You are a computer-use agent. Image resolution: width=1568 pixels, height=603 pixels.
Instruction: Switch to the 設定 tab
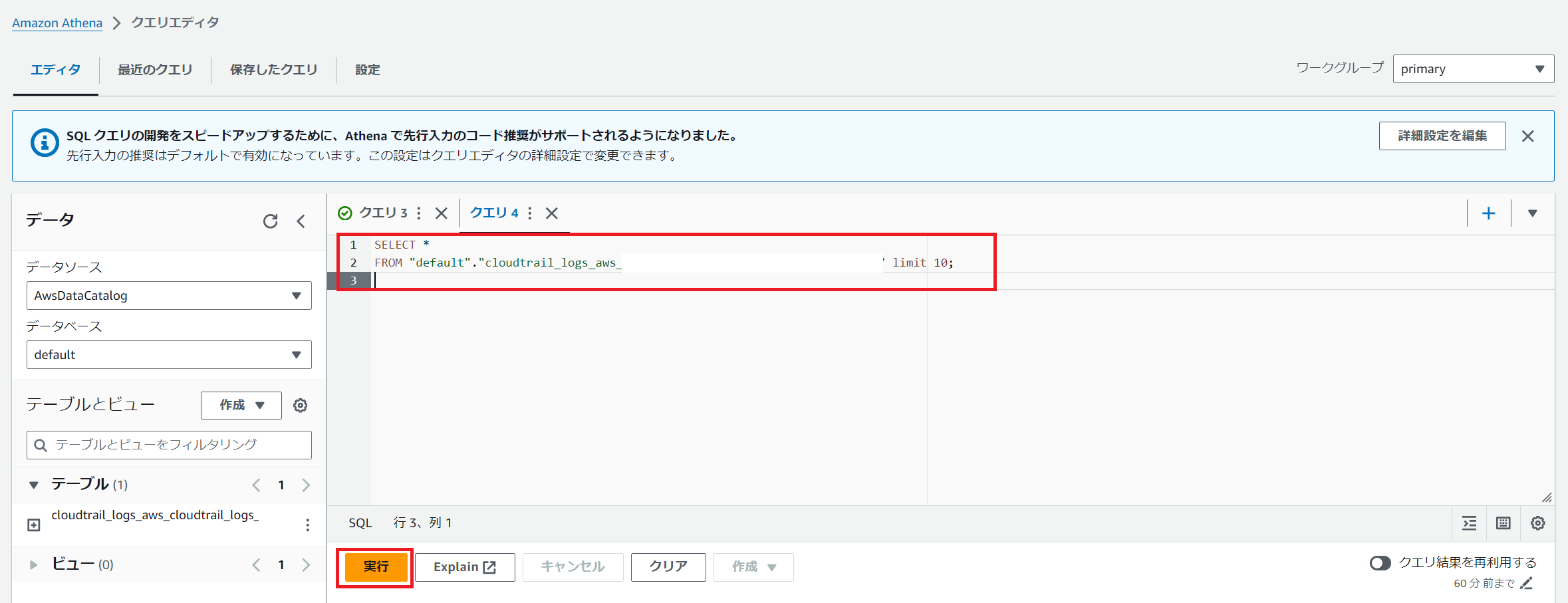click(367, 70)
